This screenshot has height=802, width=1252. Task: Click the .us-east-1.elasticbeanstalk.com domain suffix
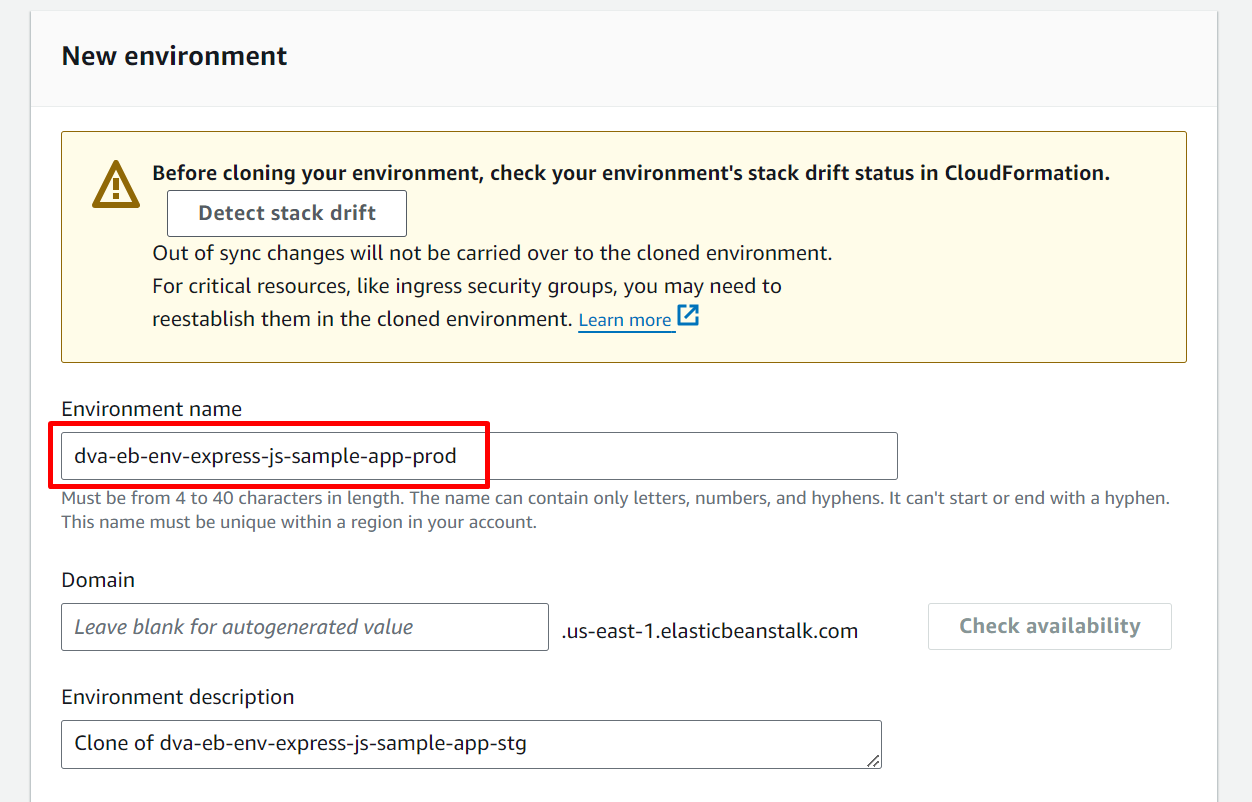point(709,631)
